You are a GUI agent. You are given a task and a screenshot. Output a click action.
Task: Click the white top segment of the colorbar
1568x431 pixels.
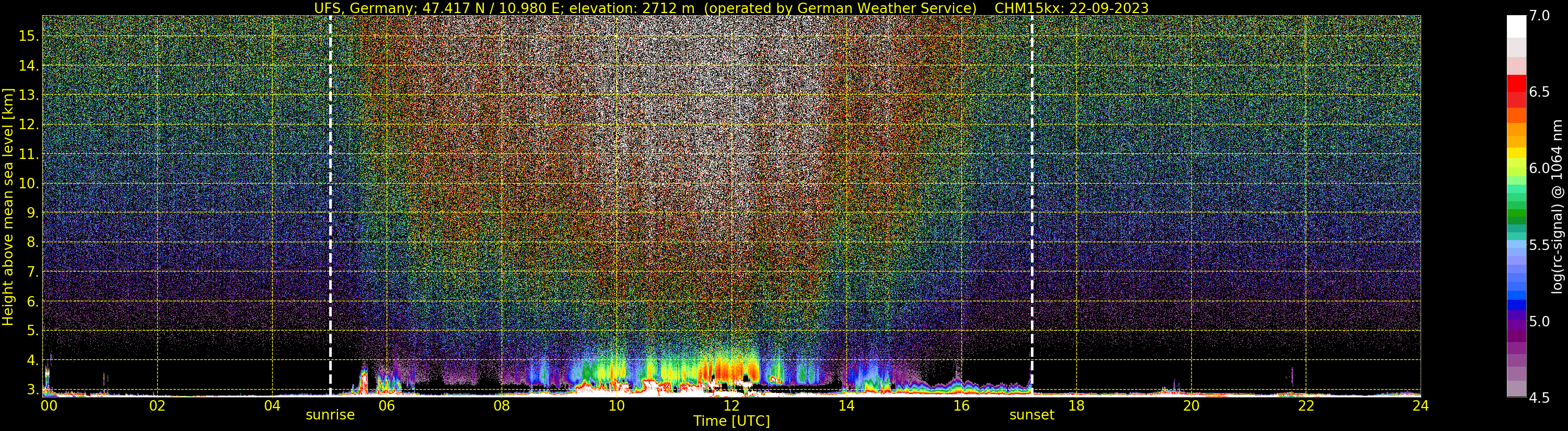click(x=1516, y=27)
